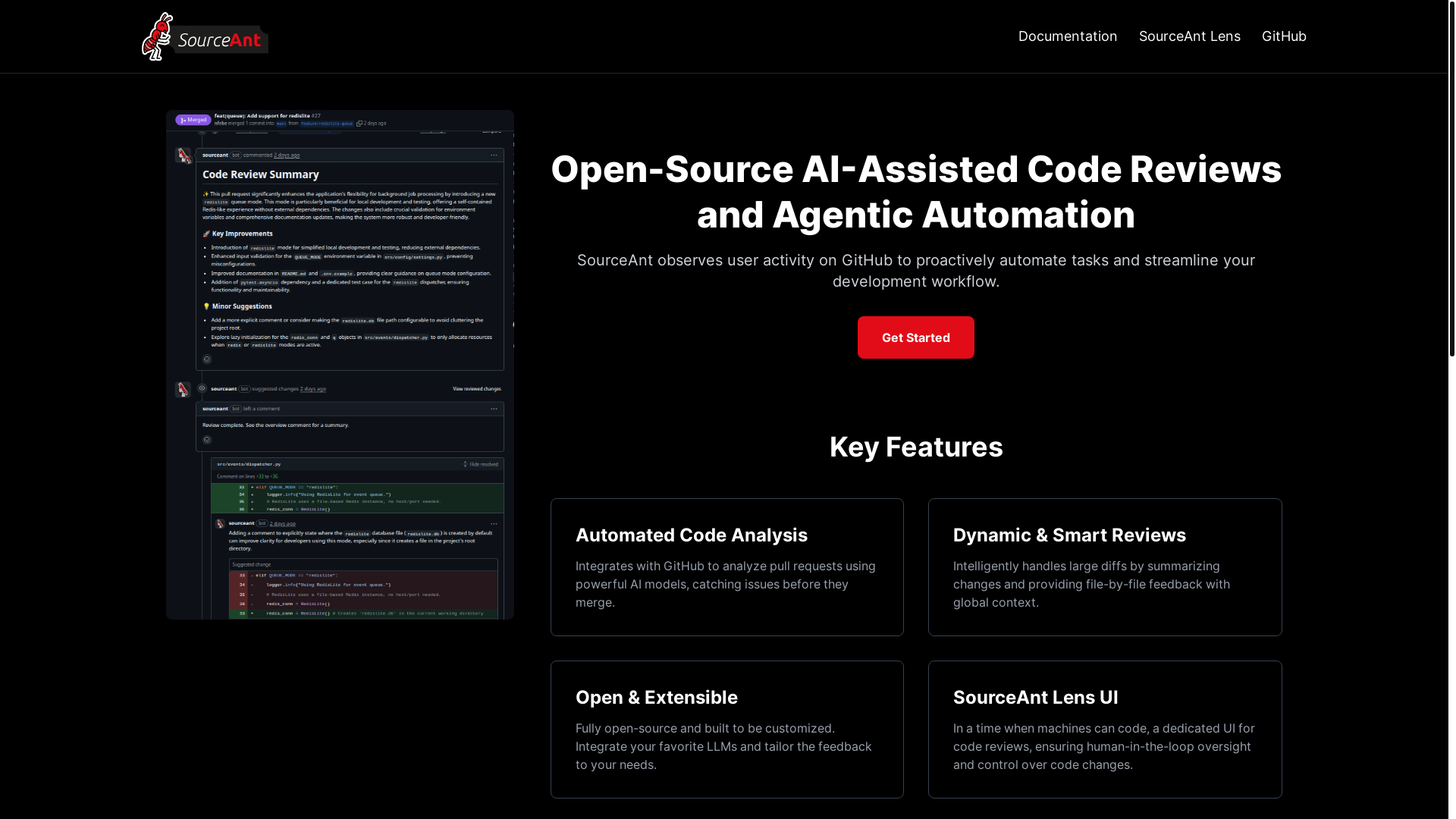Click the page vertical scrollbar
Image resolution: width=1456 pixels, height=819 pixels.
(1451, 178)
